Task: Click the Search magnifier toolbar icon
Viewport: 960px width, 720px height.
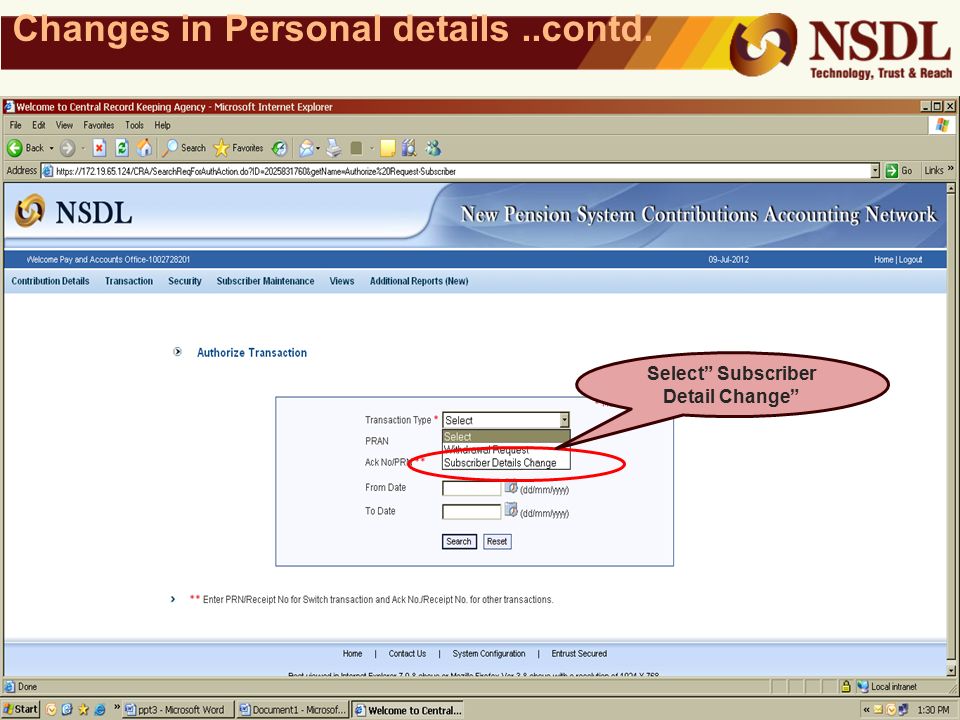Action: tap(170, 148)
